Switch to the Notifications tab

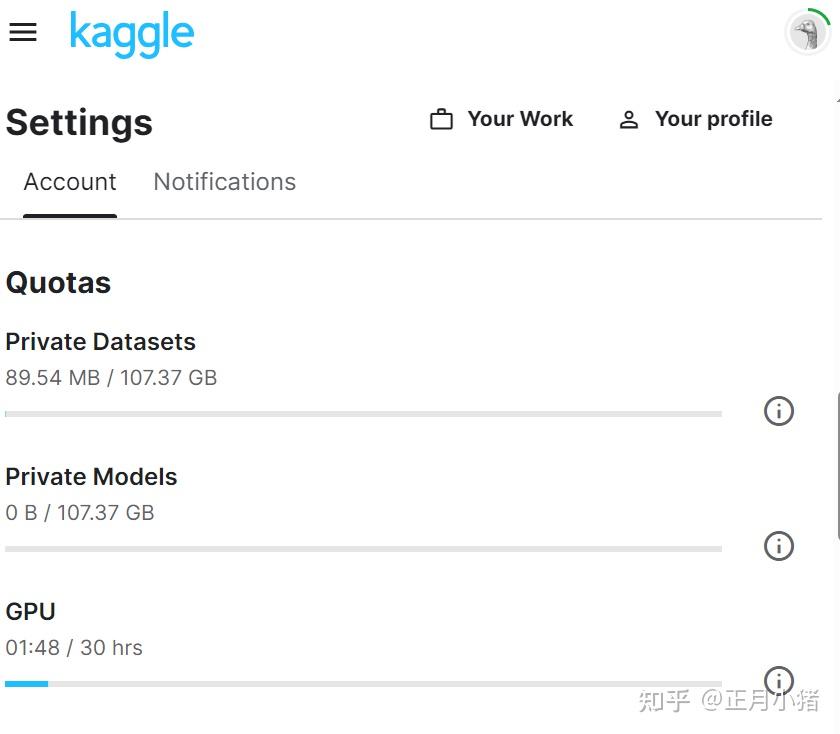tap(224, 182)
